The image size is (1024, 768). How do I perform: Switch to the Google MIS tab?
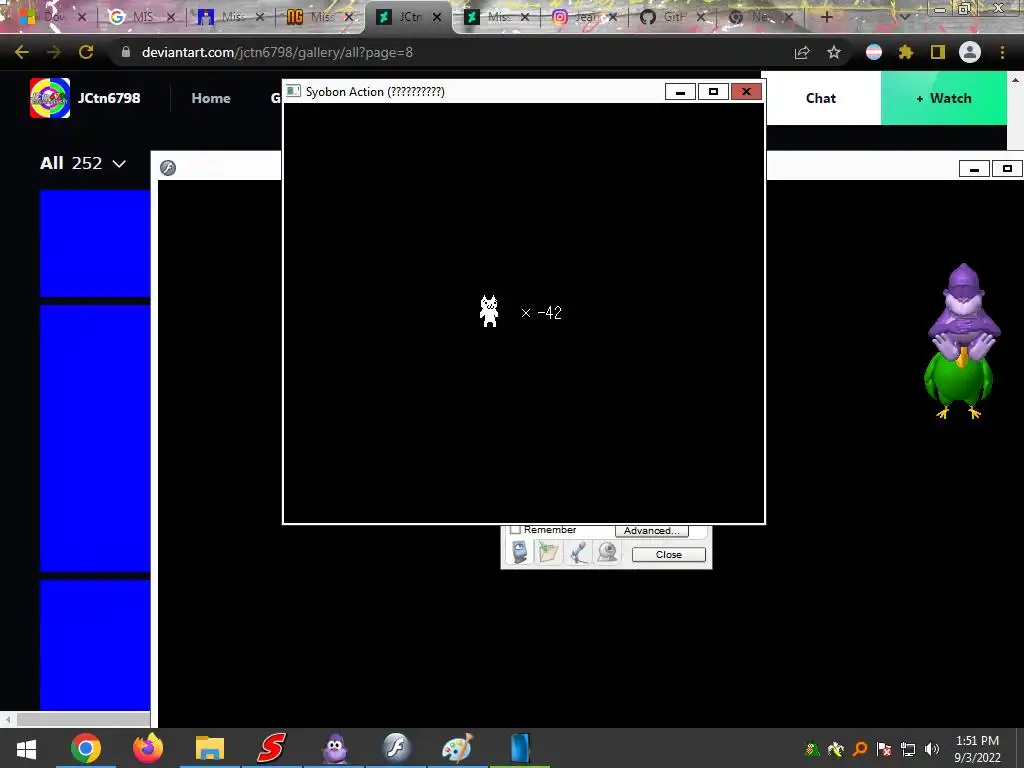tap(142, 17)
